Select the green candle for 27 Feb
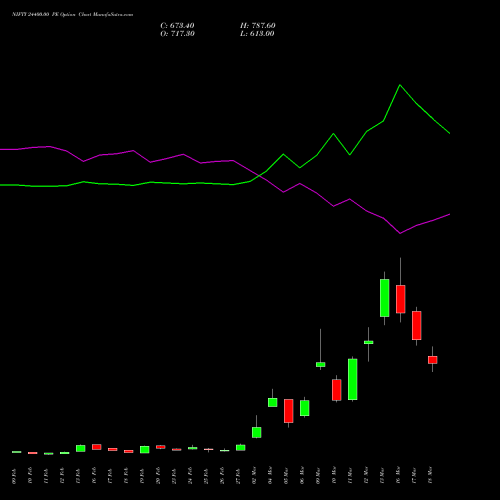The image size is (500, 500). [x=240, y=448]
